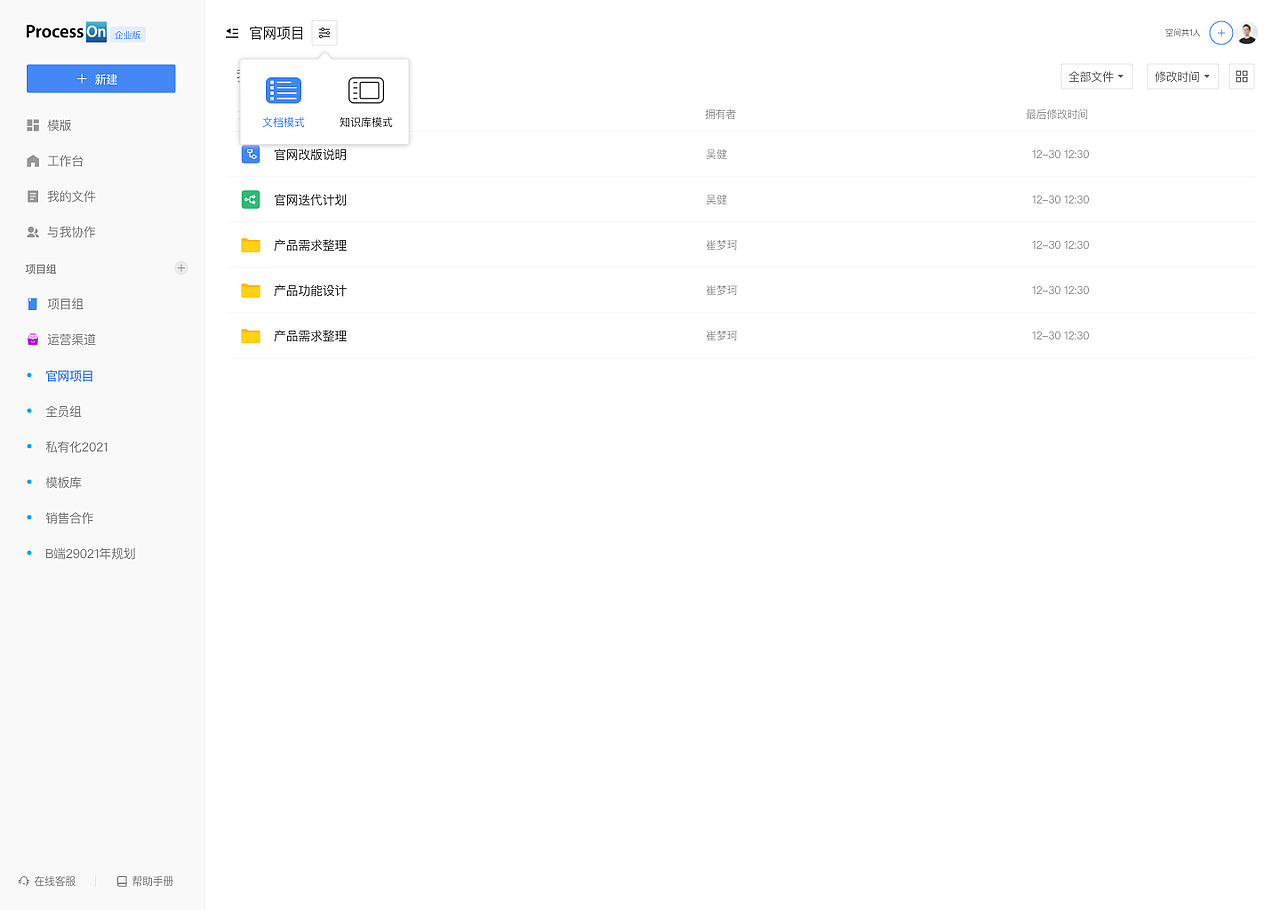Viewport: 1280px width, 910px height.
Task: Click the 与我协作 people icon
Action: point(33,232)
